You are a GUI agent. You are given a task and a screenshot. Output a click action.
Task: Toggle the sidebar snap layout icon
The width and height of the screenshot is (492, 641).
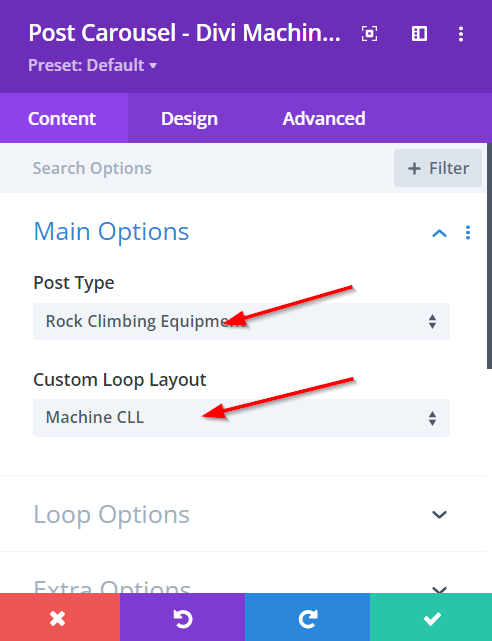[x=419, y=34]
